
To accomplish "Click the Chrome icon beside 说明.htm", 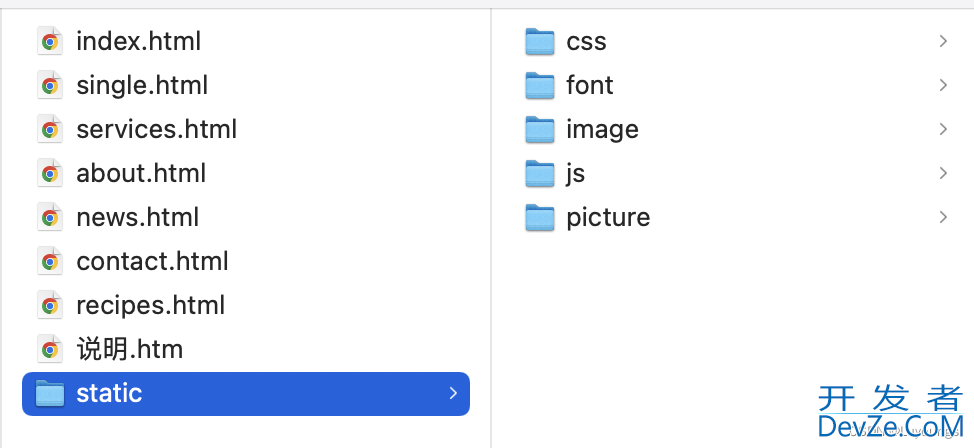I will (x=50, y=349).
